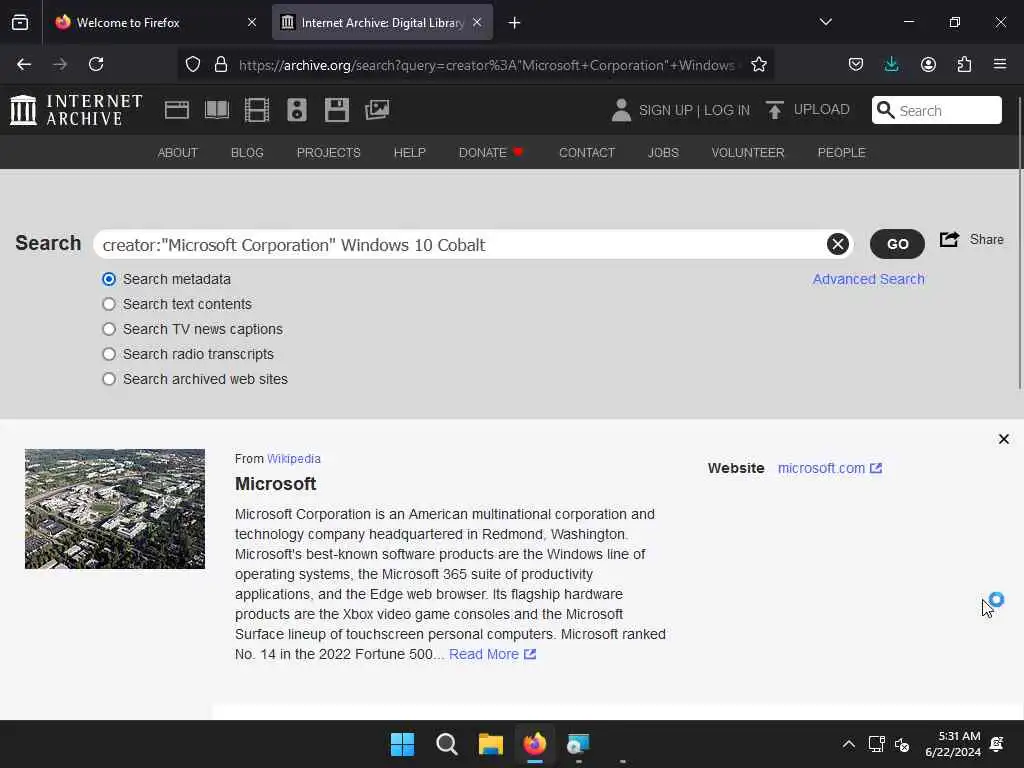Close the Internet Archive tab
Image resolution: width=1024 pixels, height=768 pixels.
[x=477, y=22]
